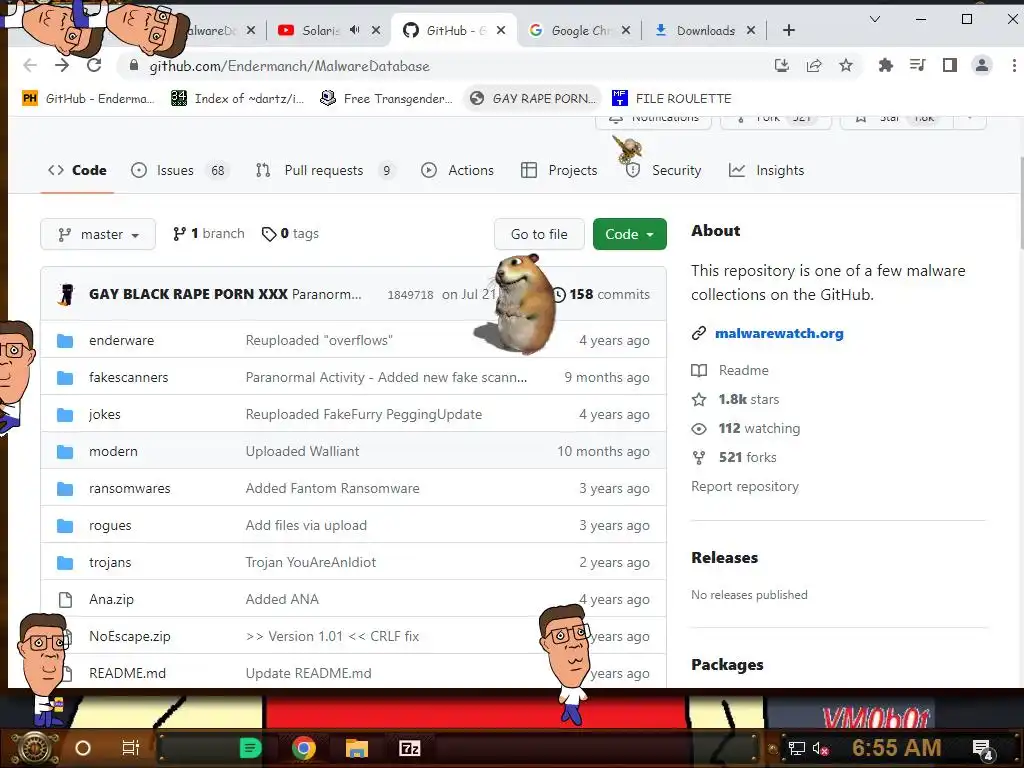
Task: Click the share page icon in address bar
Action: (x=814, y=65)
